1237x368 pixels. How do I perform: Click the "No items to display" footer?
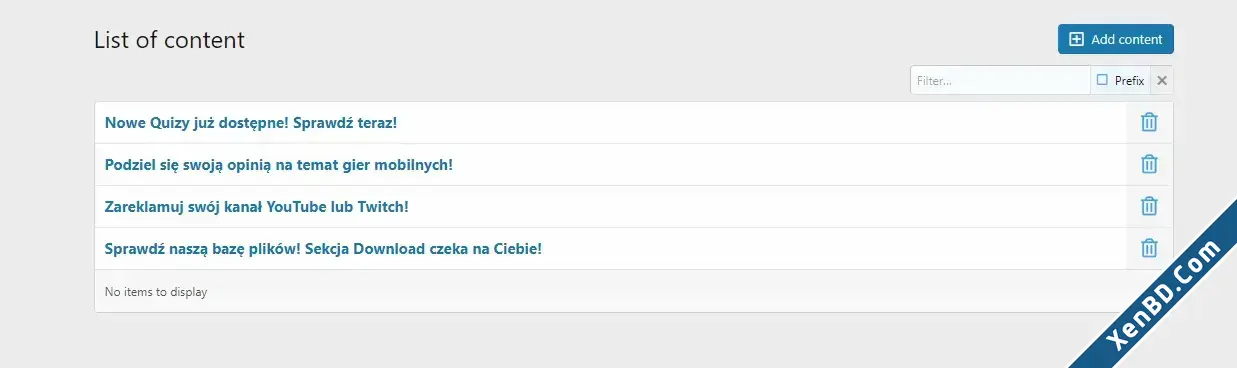(156, 292)
